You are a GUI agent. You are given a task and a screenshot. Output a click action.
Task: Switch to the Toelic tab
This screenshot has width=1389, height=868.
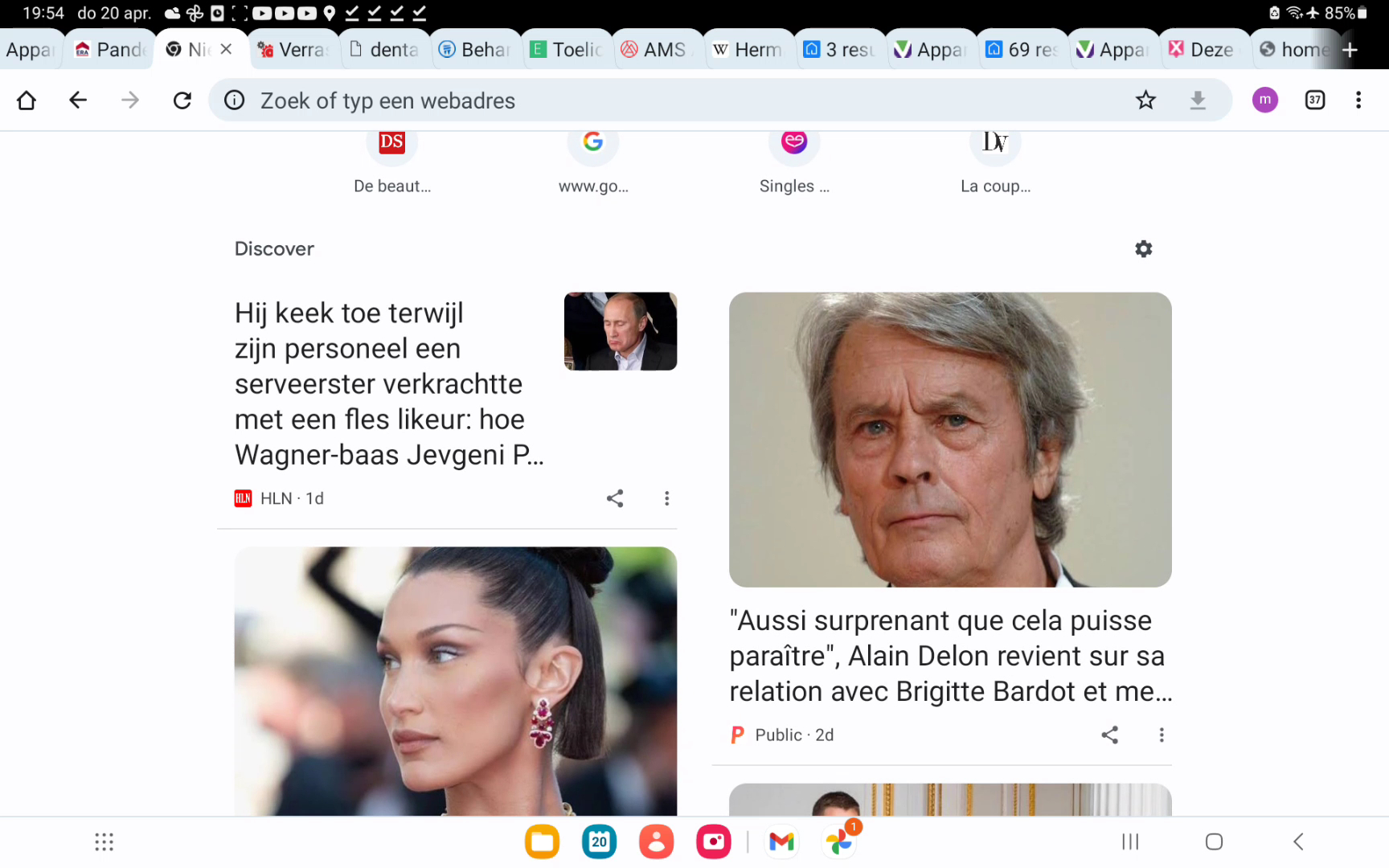(567, 50)
